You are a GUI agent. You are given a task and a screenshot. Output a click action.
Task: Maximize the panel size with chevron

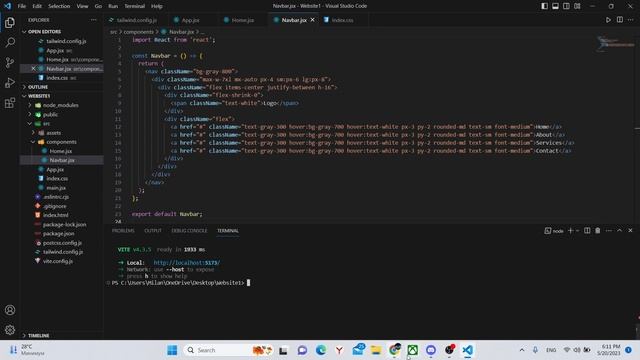619,231
